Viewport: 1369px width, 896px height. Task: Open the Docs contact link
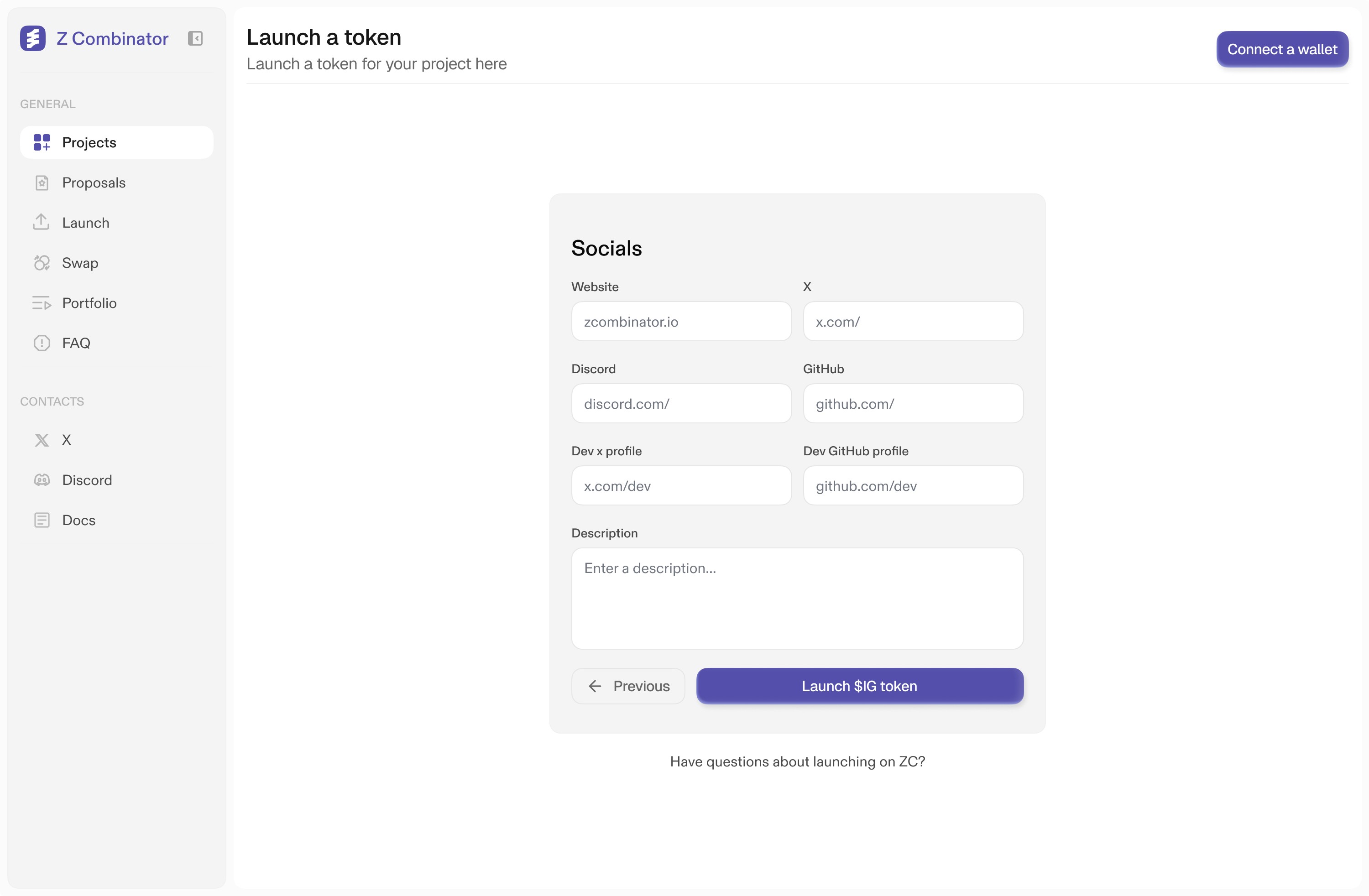78,521
